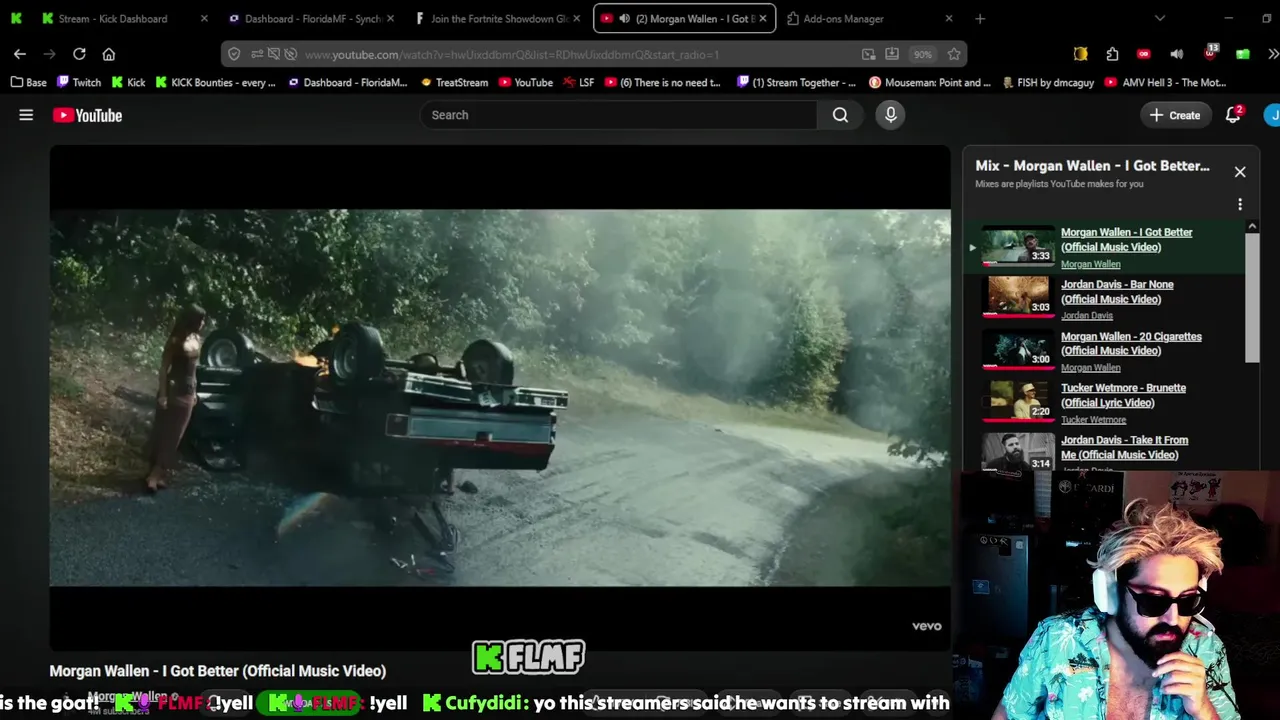Open the speaker volume extension icon

[1177, 54]
